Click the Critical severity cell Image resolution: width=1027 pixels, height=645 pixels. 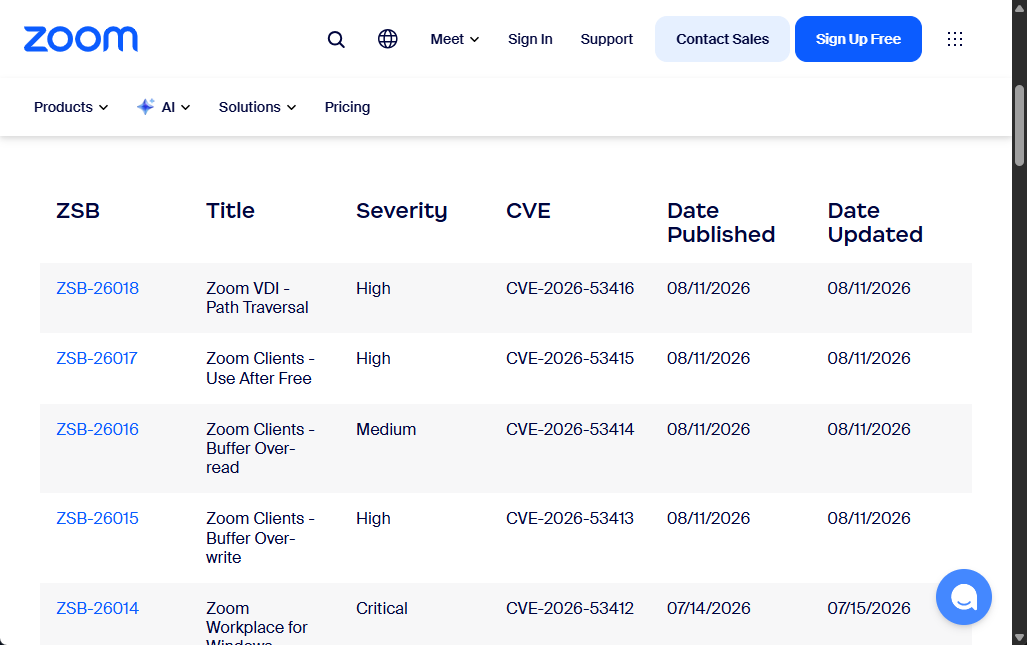point(382,608)
